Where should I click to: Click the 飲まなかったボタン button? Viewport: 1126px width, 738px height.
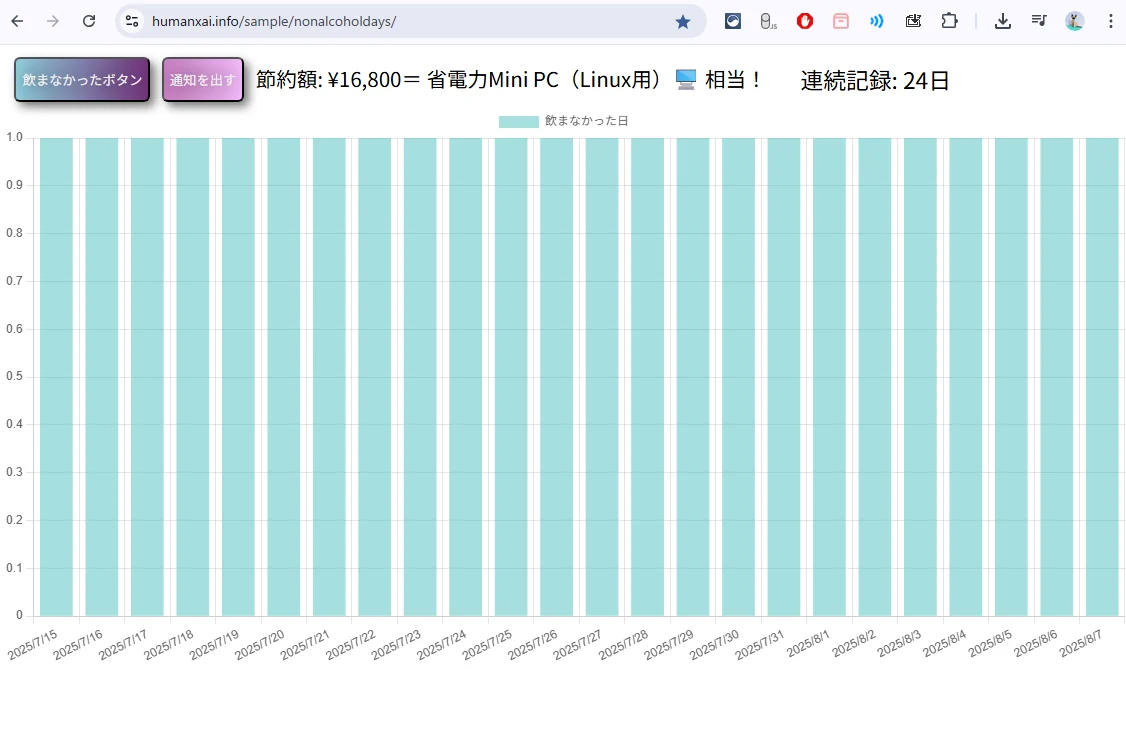pos(82,80)
